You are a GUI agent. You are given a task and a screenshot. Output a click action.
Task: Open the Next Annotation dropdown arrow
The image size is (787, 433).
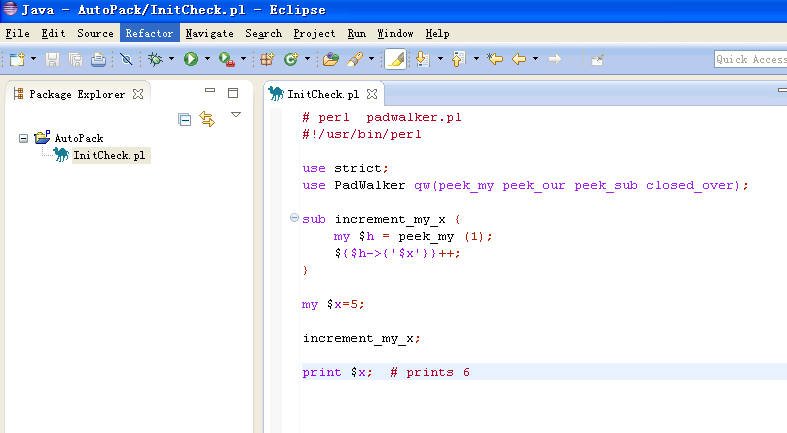point(440,59)
